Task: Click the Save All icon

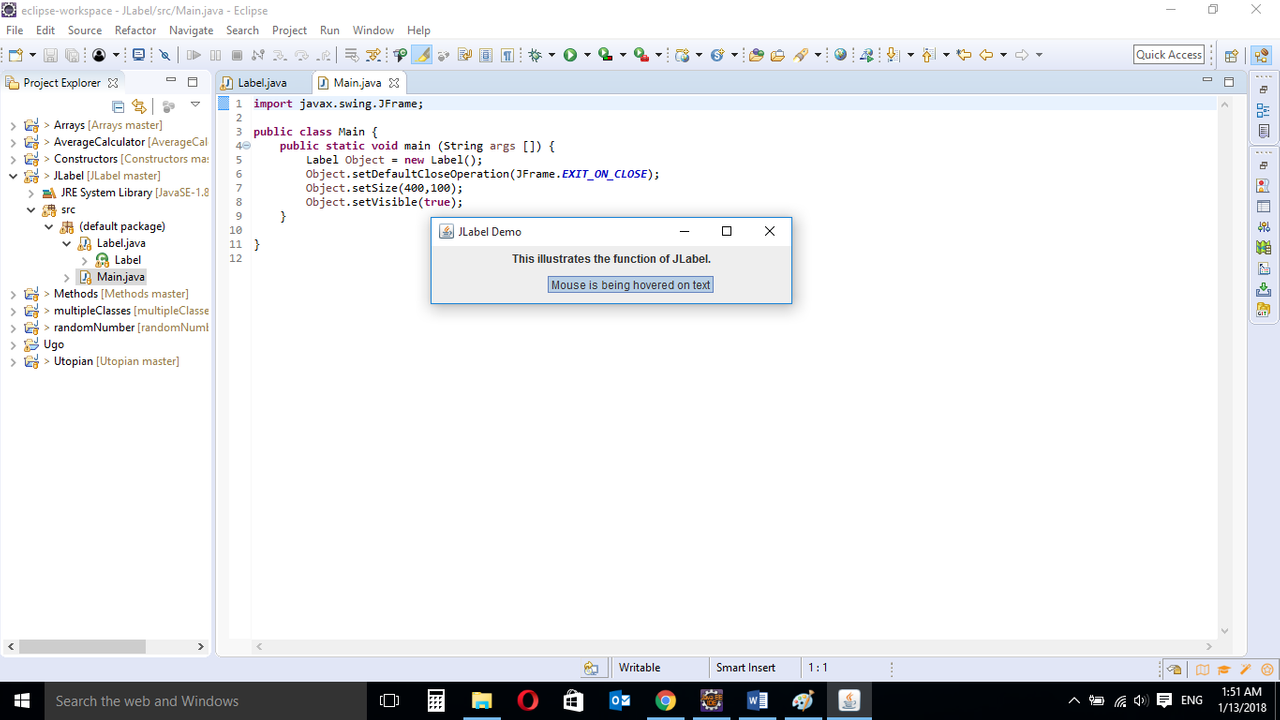Action: (70, 54)
